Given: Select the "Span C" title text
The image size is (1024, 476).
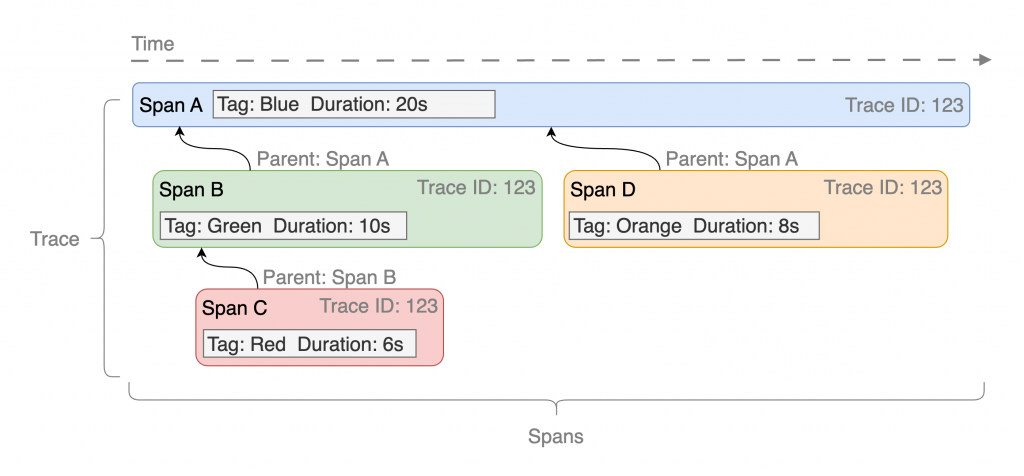Looking at the screenshot, I should pyautogui.click(x=235, y=308).
